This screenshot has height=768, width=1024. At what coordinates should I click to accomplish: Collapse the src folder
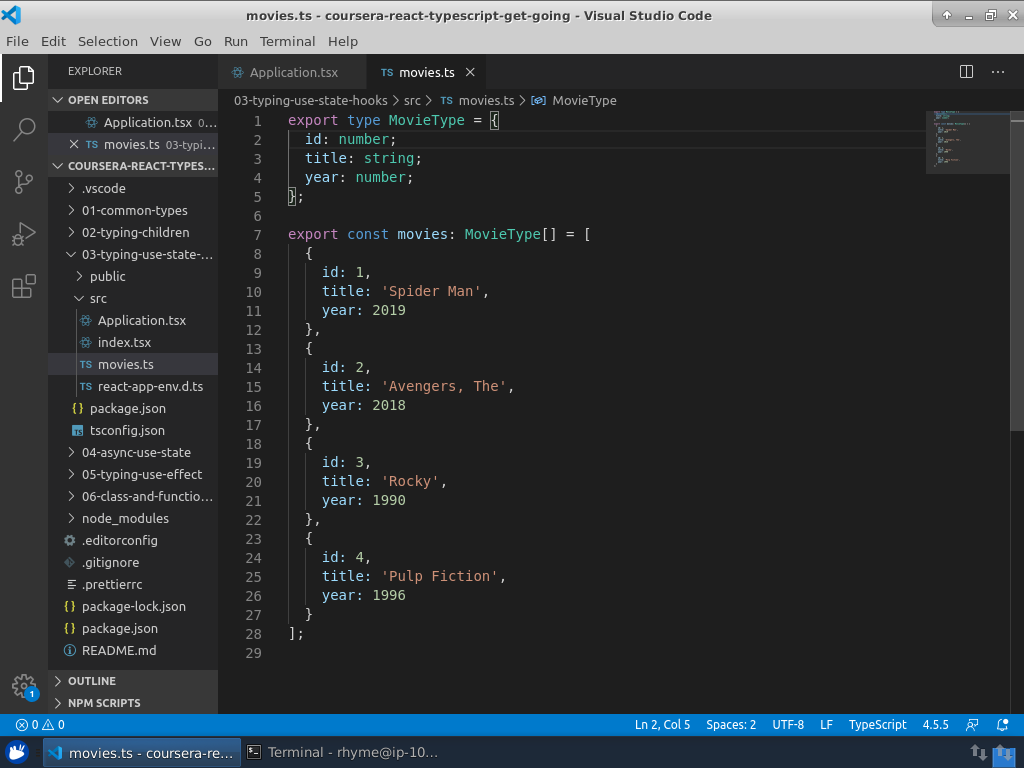[98, 298]
